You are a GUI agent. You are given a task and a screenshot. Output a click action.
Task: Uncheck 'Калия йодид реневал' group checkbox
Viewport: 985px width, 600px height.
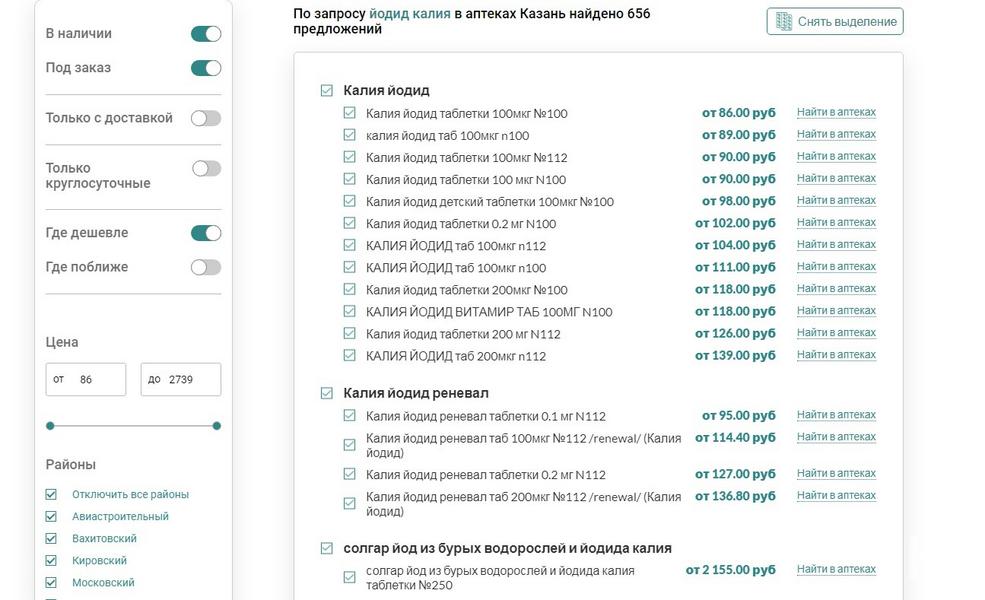(x=326, y=394)
